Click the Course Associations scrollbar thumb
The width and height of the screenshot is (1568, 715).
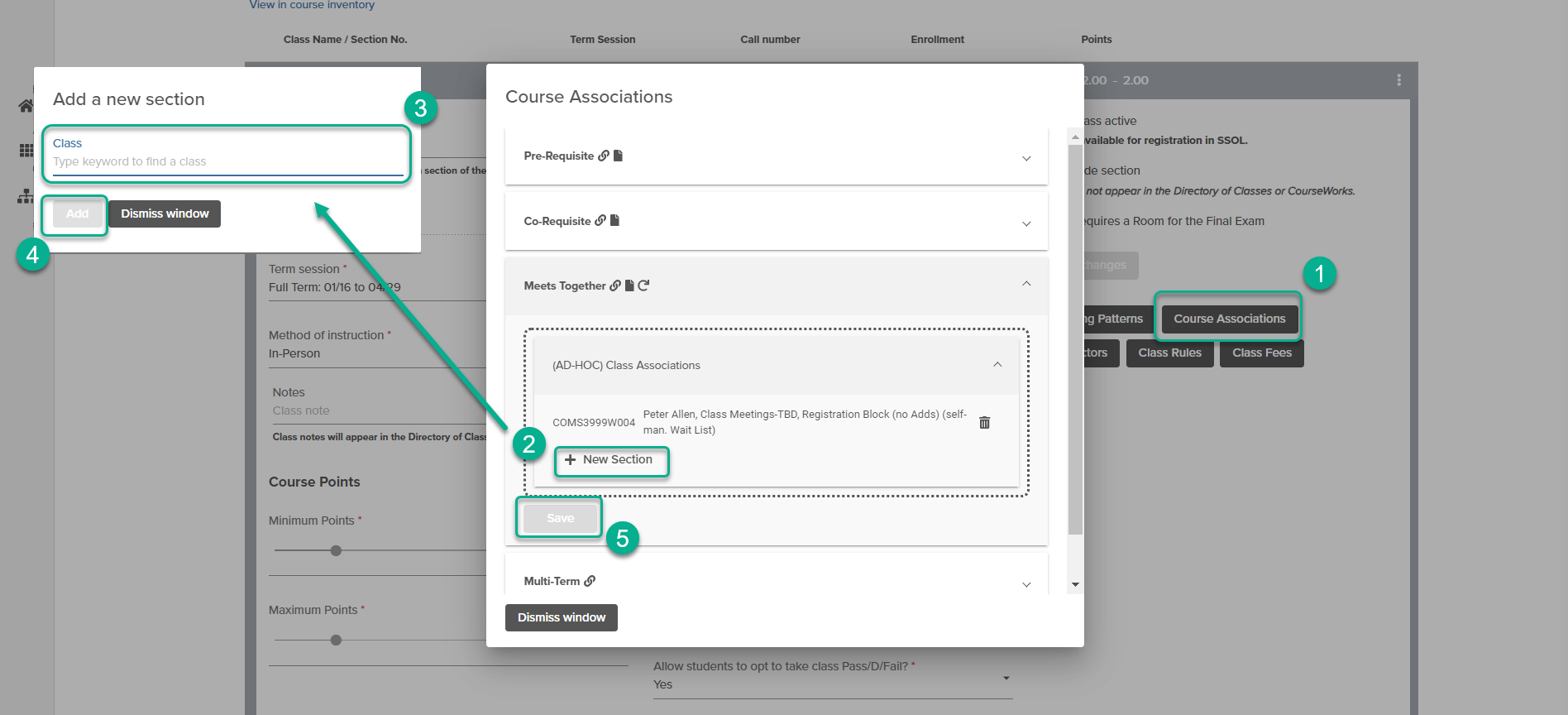pos(1075,339)
